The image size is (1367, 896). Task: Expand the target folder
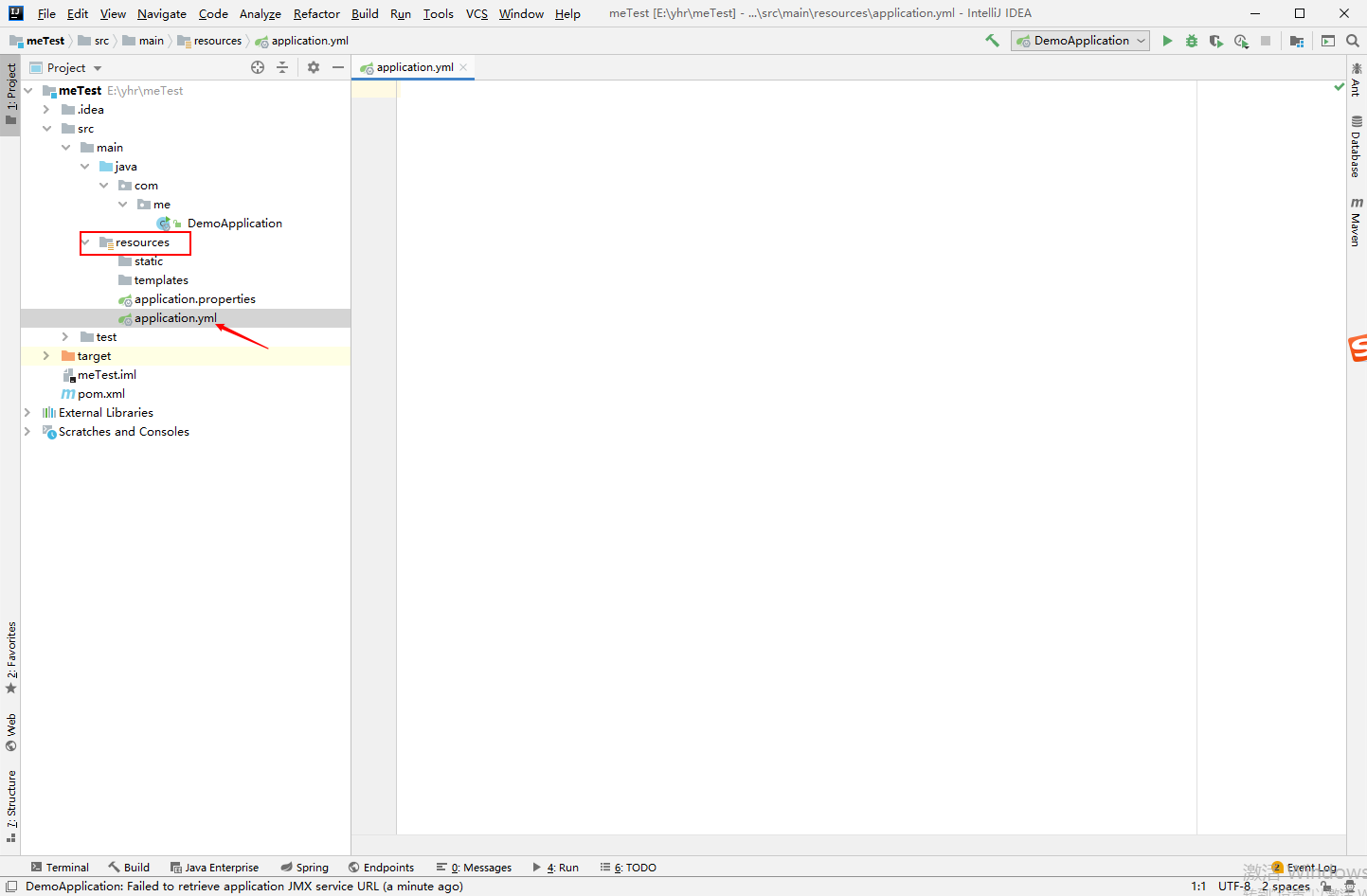[46, 356]
